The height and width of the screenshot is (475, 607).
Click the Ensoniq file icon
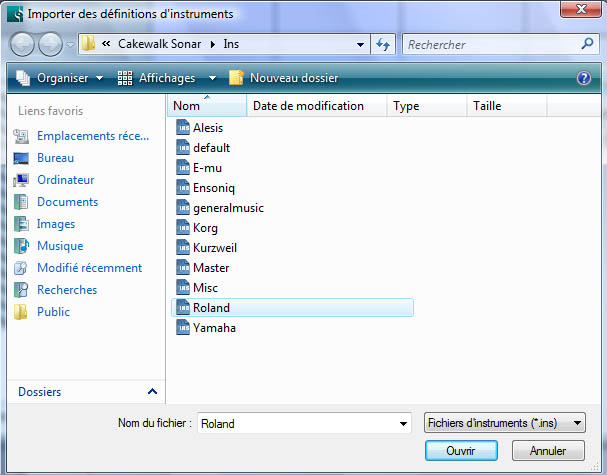point(183,188)
